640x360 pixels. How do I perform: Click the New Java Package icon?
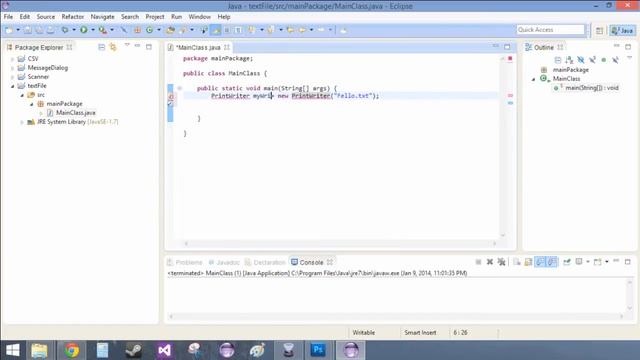pyautogui.click(x=137, y=30)
